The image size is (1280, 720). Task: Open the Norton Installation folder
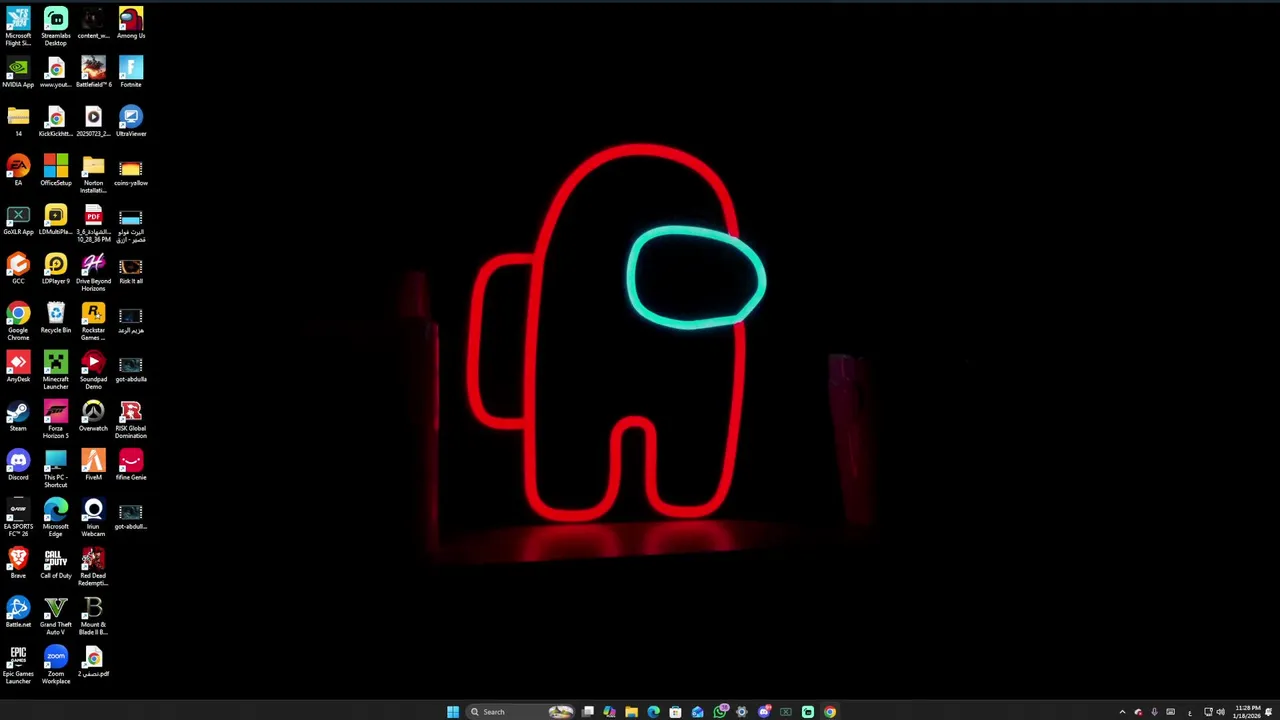coord(93,174)
